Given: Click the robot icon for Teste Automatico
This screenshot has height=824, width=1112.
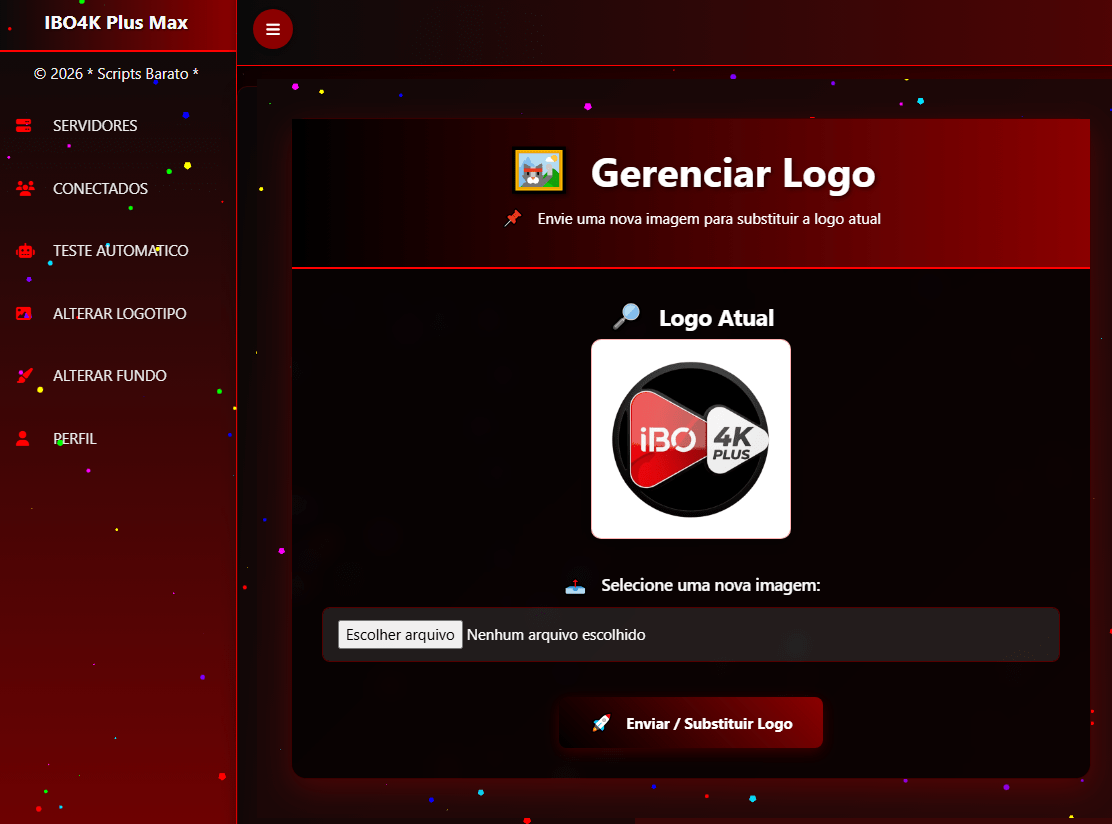Looking at the screenshot, I should [x=25, y=251].
